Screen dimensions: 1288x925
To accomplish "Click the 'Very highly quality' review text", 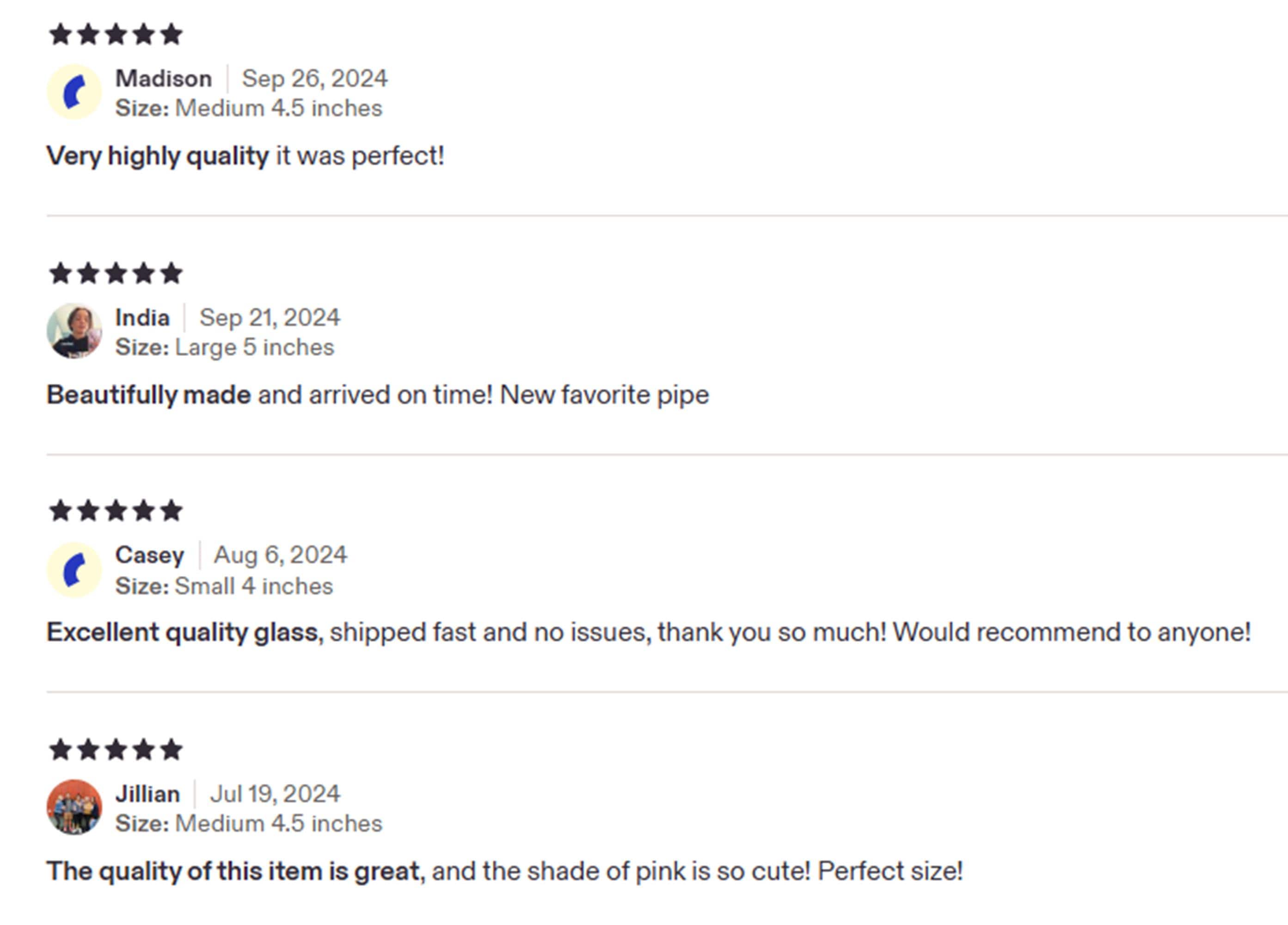I will click(x=157, y=156).
